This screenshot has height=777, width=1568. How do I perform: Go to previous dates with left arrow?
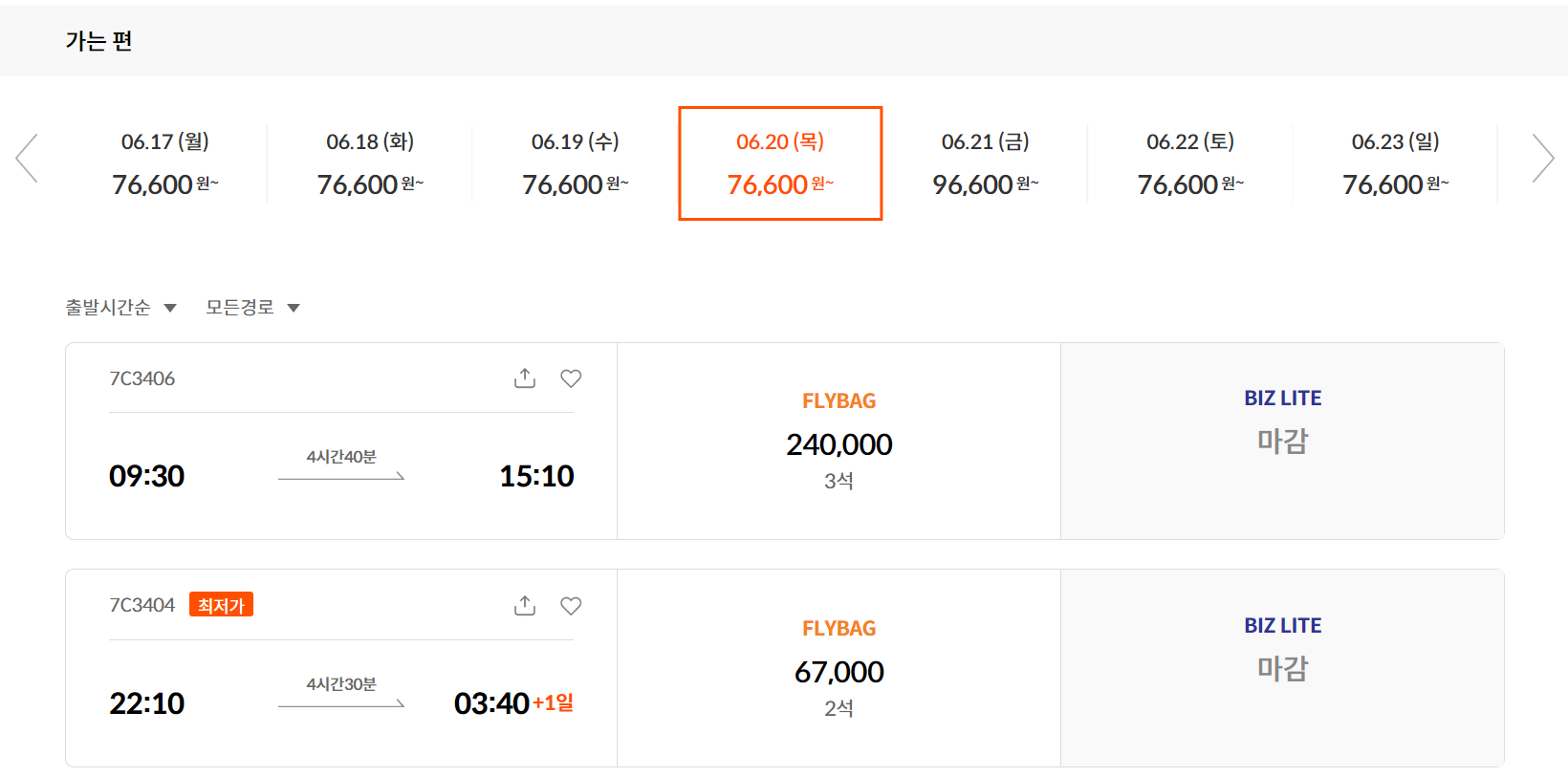point(27,158)
